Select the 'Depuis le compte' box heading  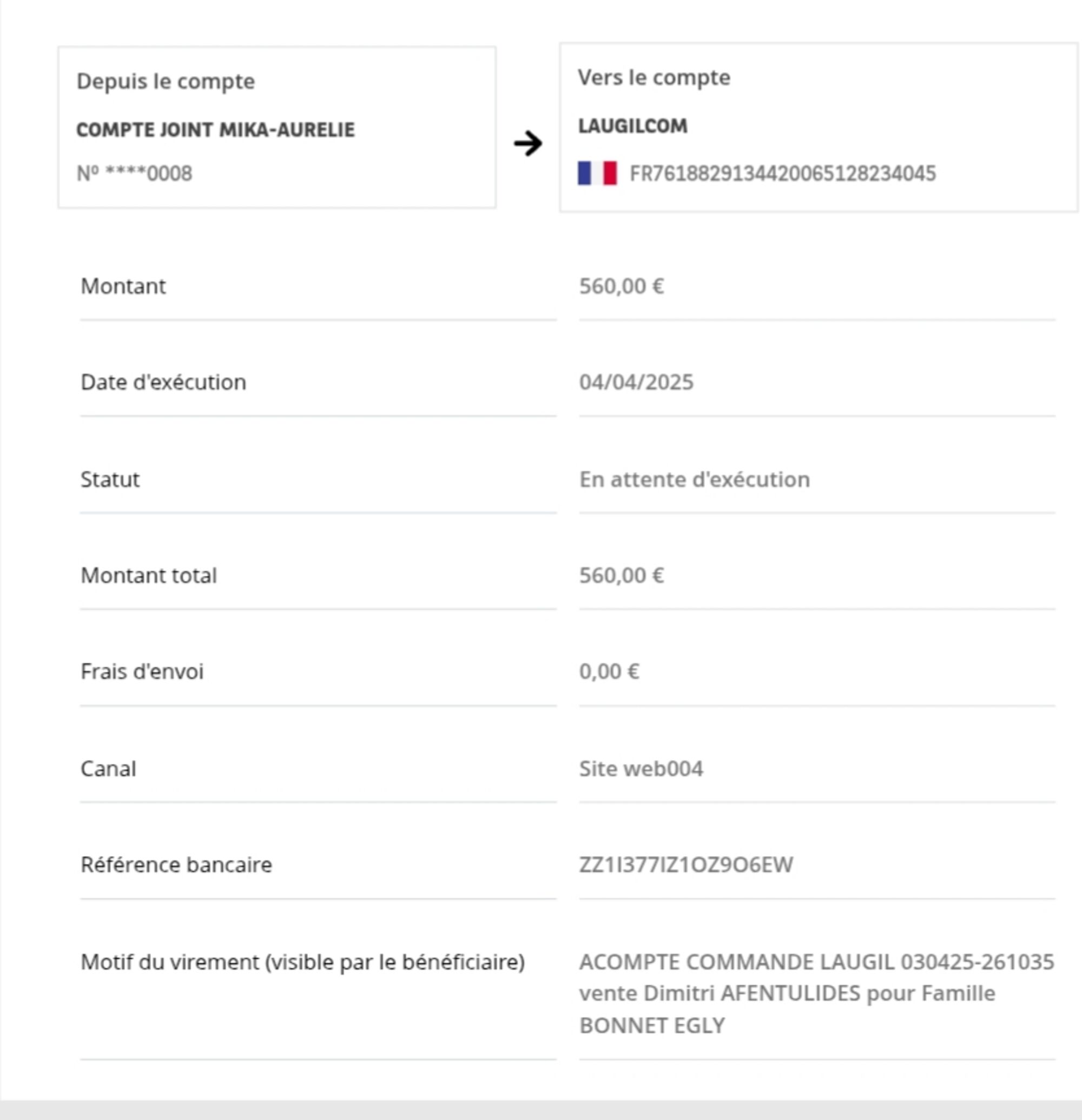click(x=166, y=81)
